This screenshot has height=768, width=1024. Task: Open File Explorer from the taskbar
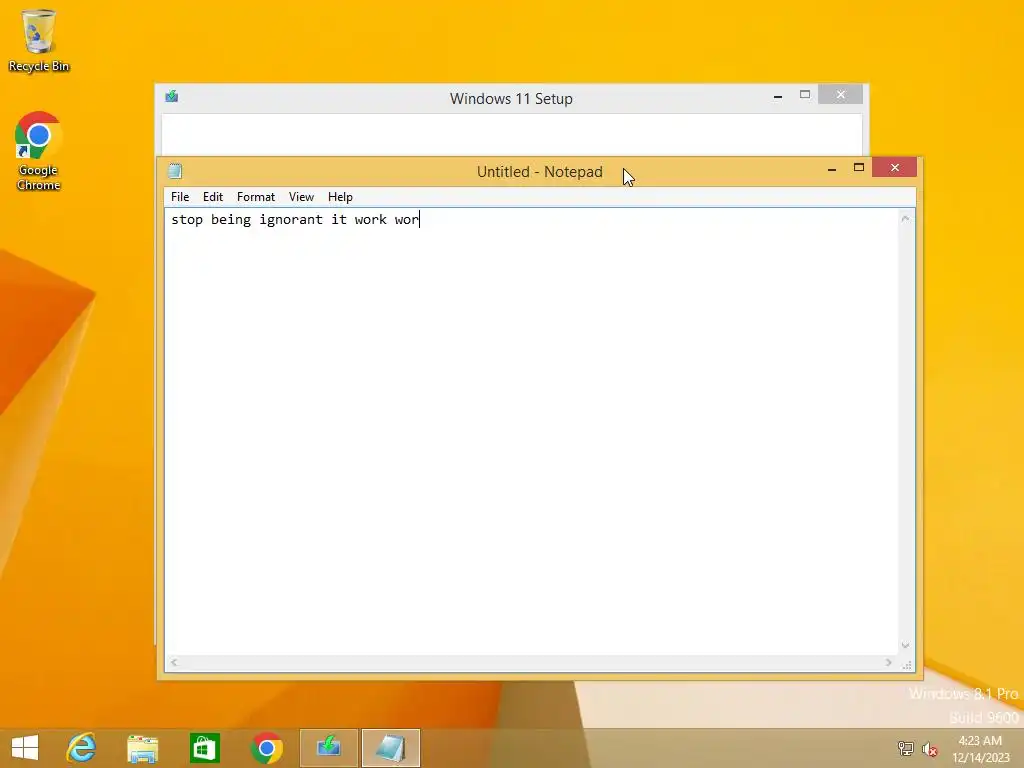[x=142, y=748]
